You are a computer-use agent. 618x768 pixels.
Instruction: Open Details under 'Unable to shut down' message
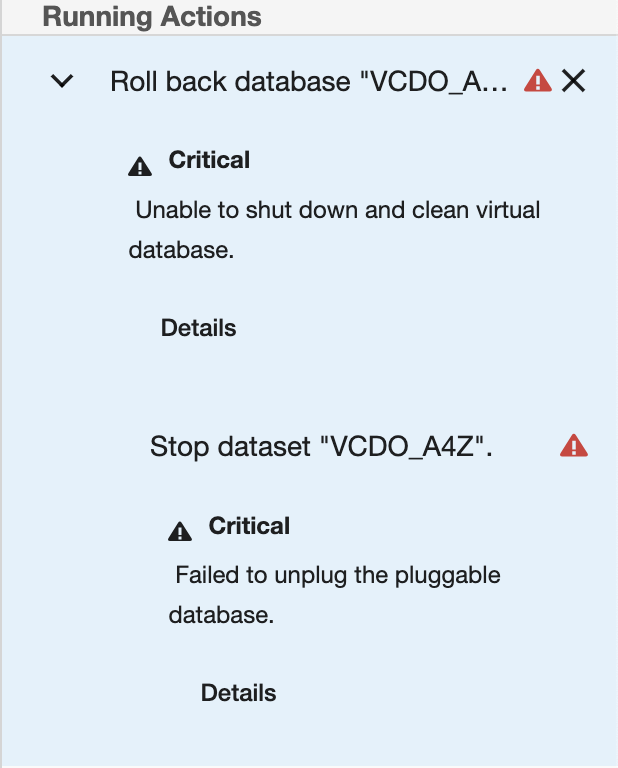198,328
